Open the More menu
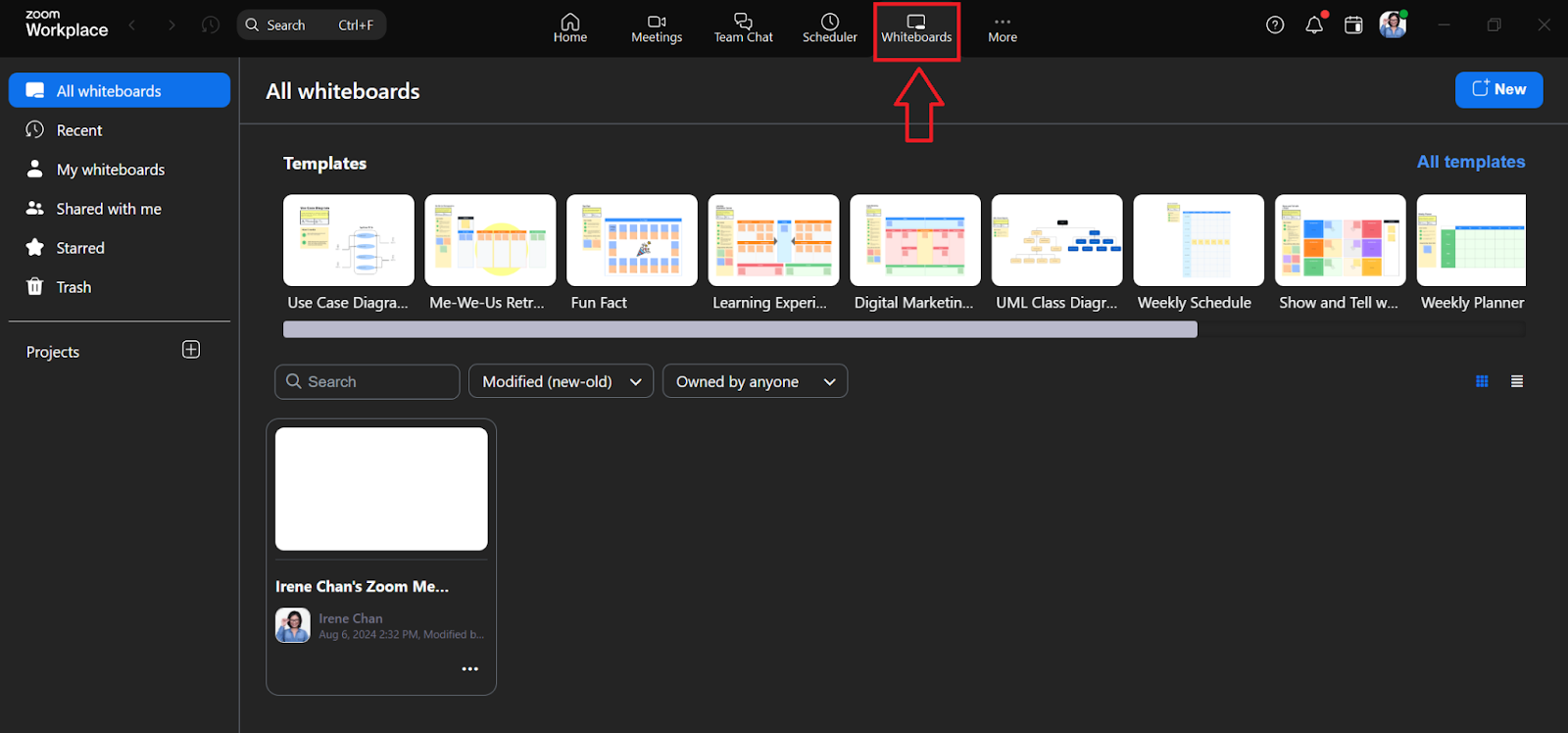The height and width of the screenshot is (733, 1568). coord(1002,28)
